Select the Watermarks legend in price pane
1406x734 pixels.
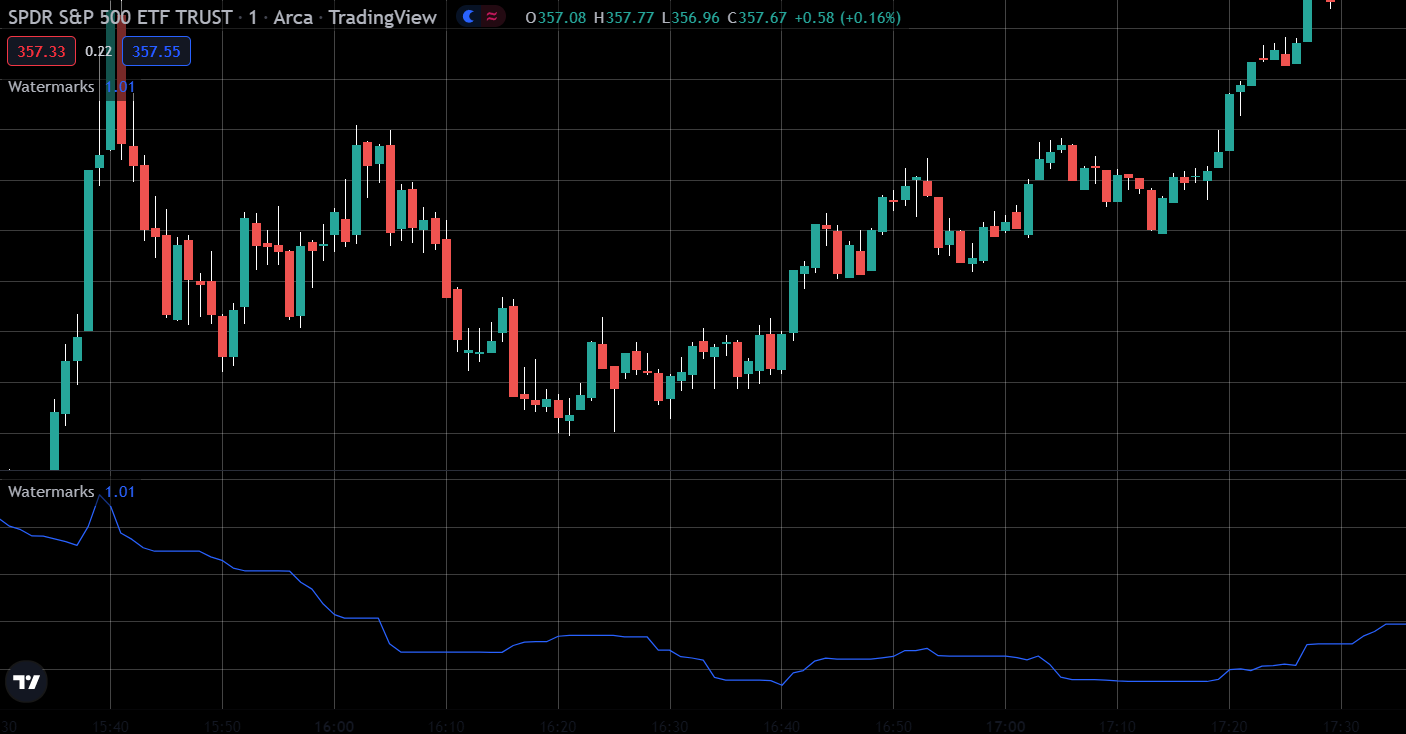tap(51, 87)
